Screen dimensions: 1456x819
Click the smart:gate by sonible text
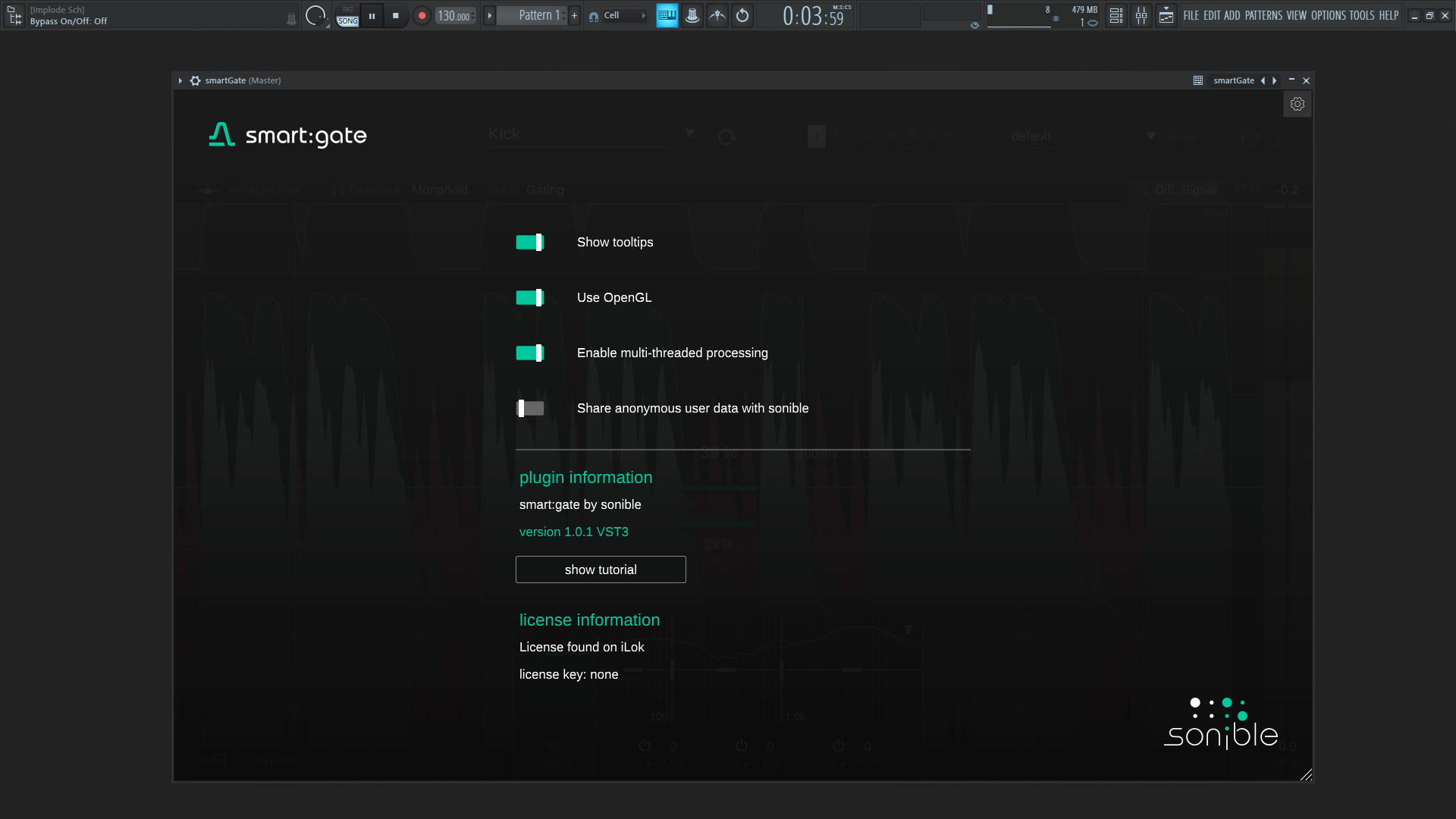coord(580,505)
